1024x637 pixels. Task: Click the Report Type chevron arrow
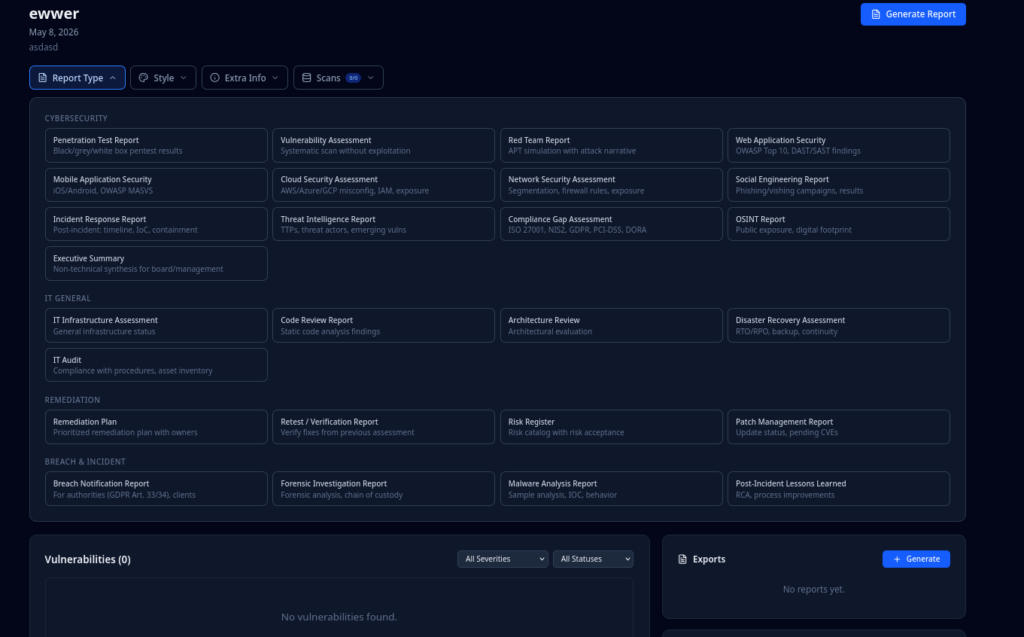(113, 78)
